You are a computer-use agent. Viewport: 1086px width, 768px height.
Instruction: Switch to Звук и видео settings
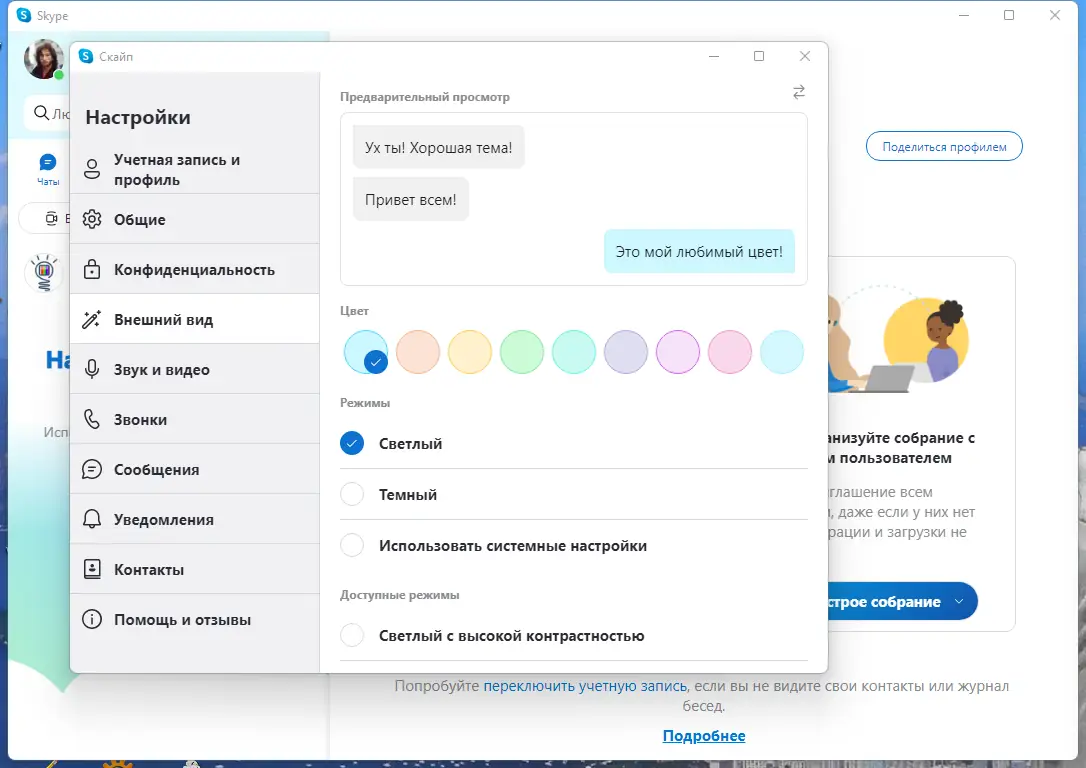(x=195, y=369)
